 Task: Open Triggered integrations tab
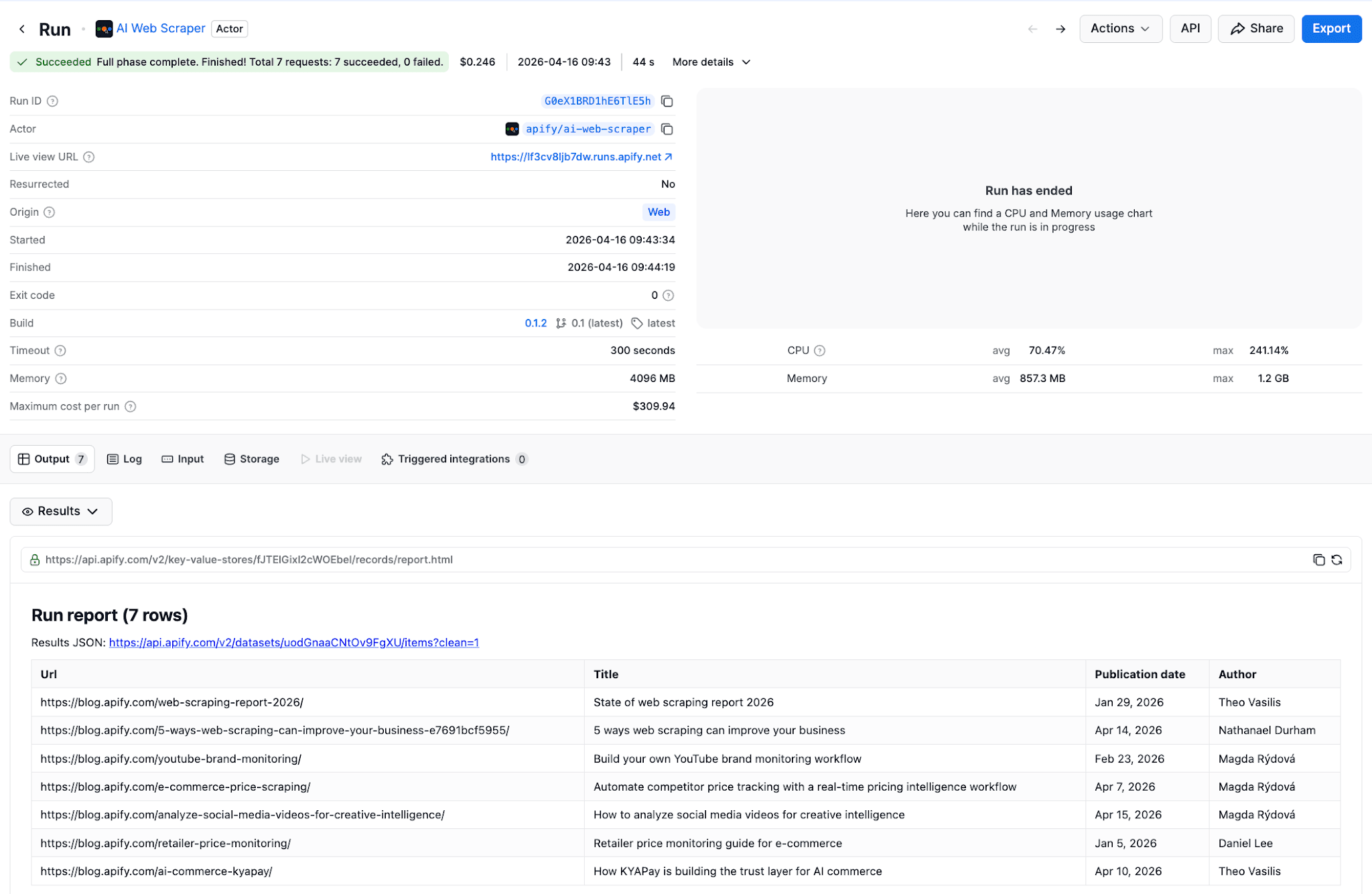coord(454,459)
